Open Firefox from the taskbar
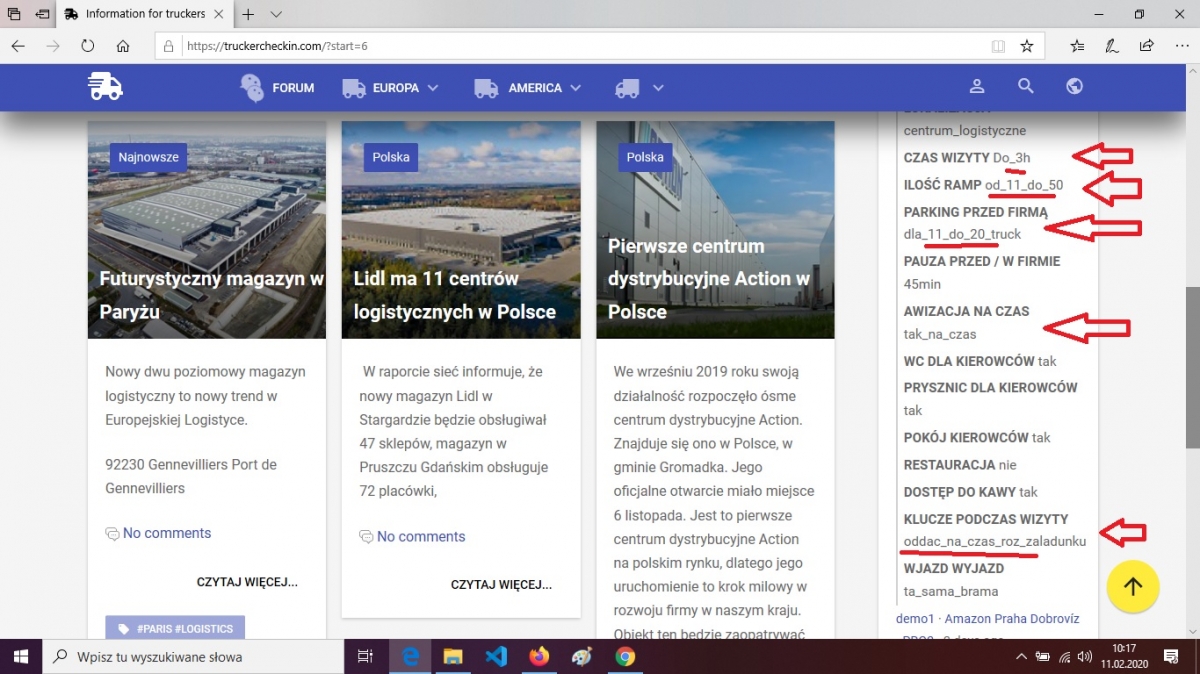This screenshot has width=1200, height=674. click(539, 657)
